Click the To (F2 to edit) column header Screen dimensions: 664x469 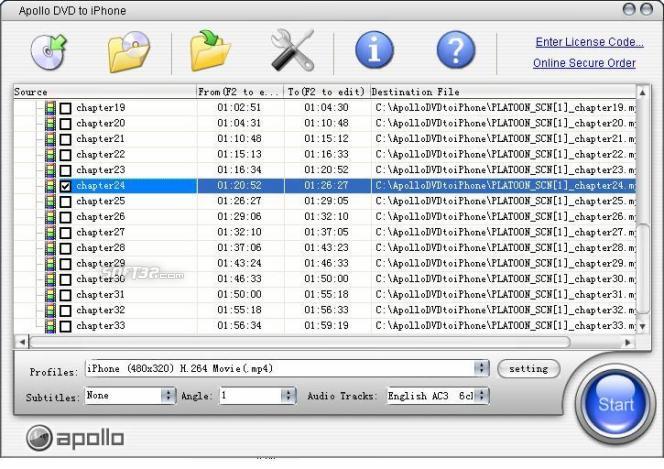pyautogui.click(x=327, y=92)
